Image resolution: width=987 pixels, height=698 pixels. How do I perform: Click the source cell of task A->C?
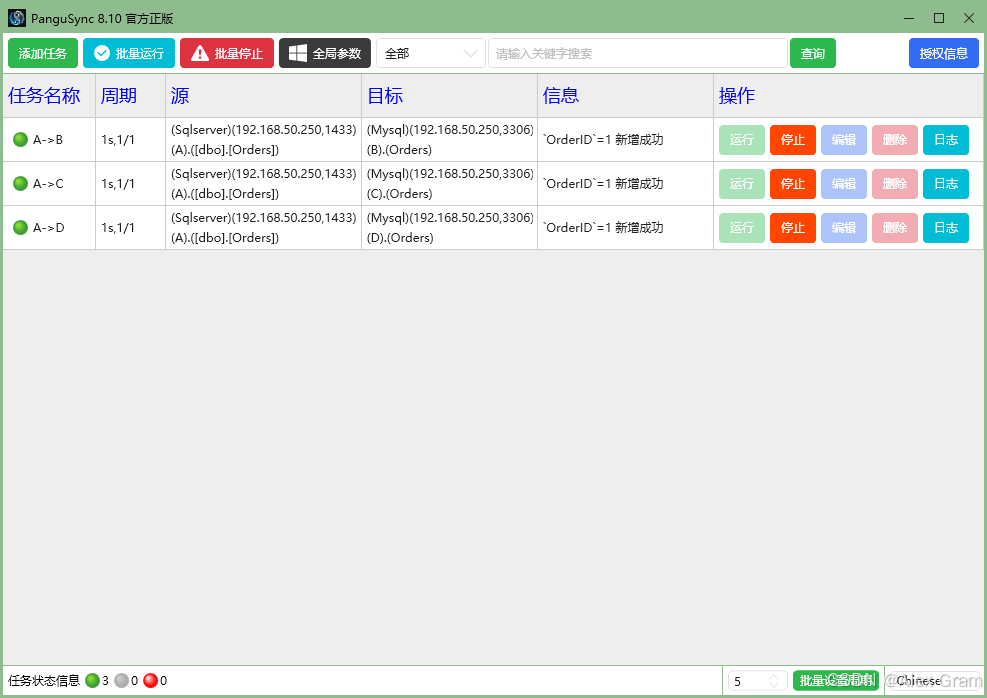click(x=263, y=183)
